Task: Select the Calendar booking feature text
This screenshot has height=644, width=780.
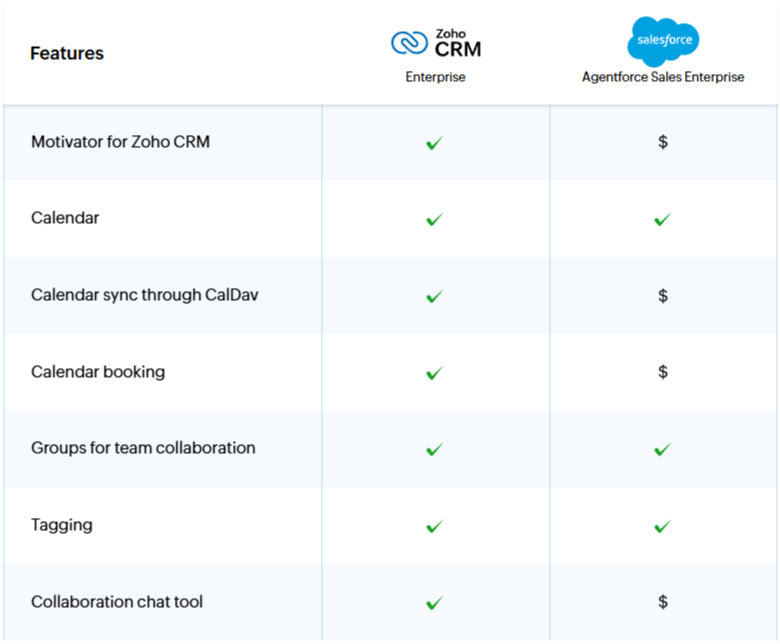Action: click(98, 372)
